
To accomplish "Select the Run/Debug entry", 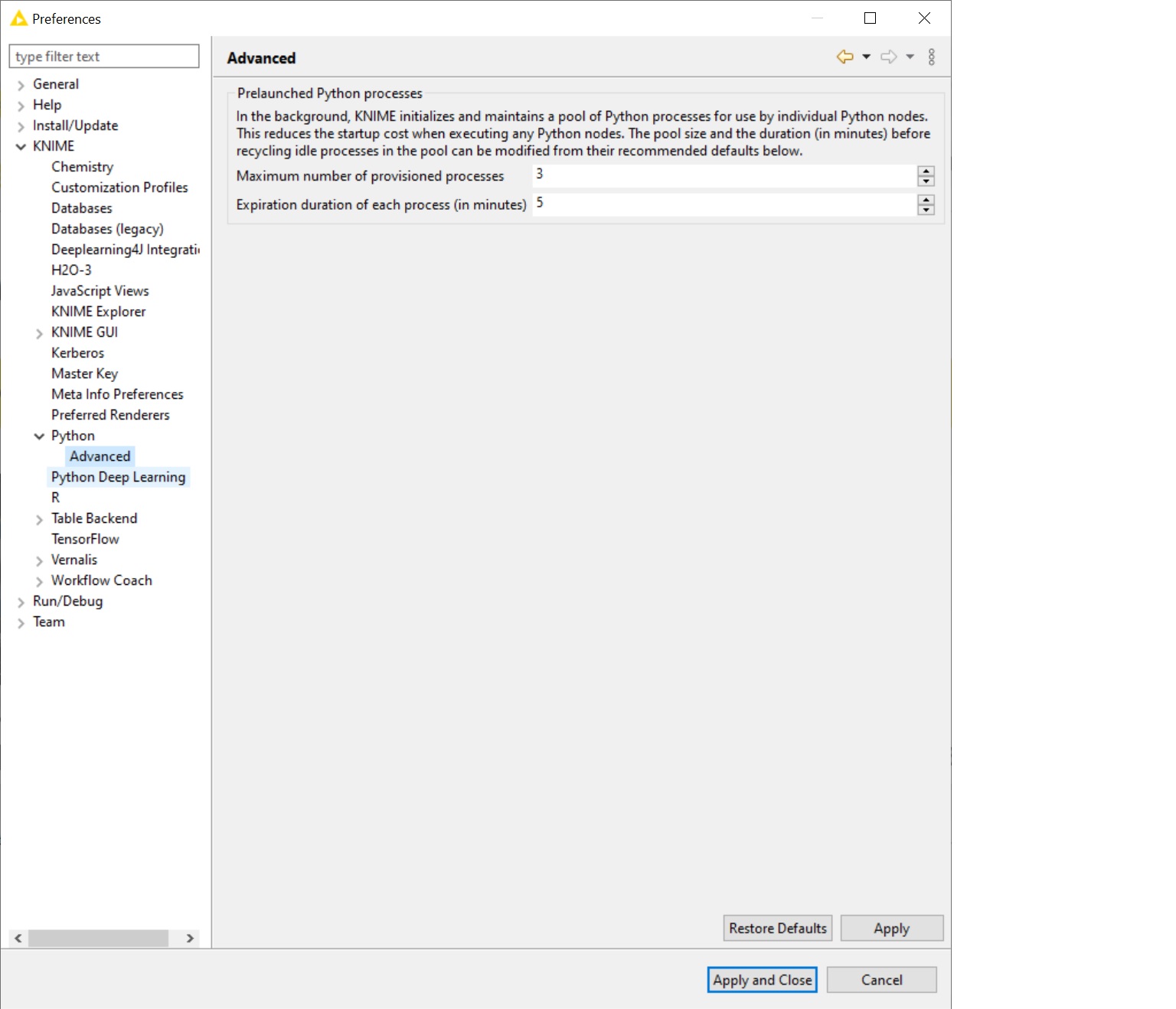I will [67, 601].
